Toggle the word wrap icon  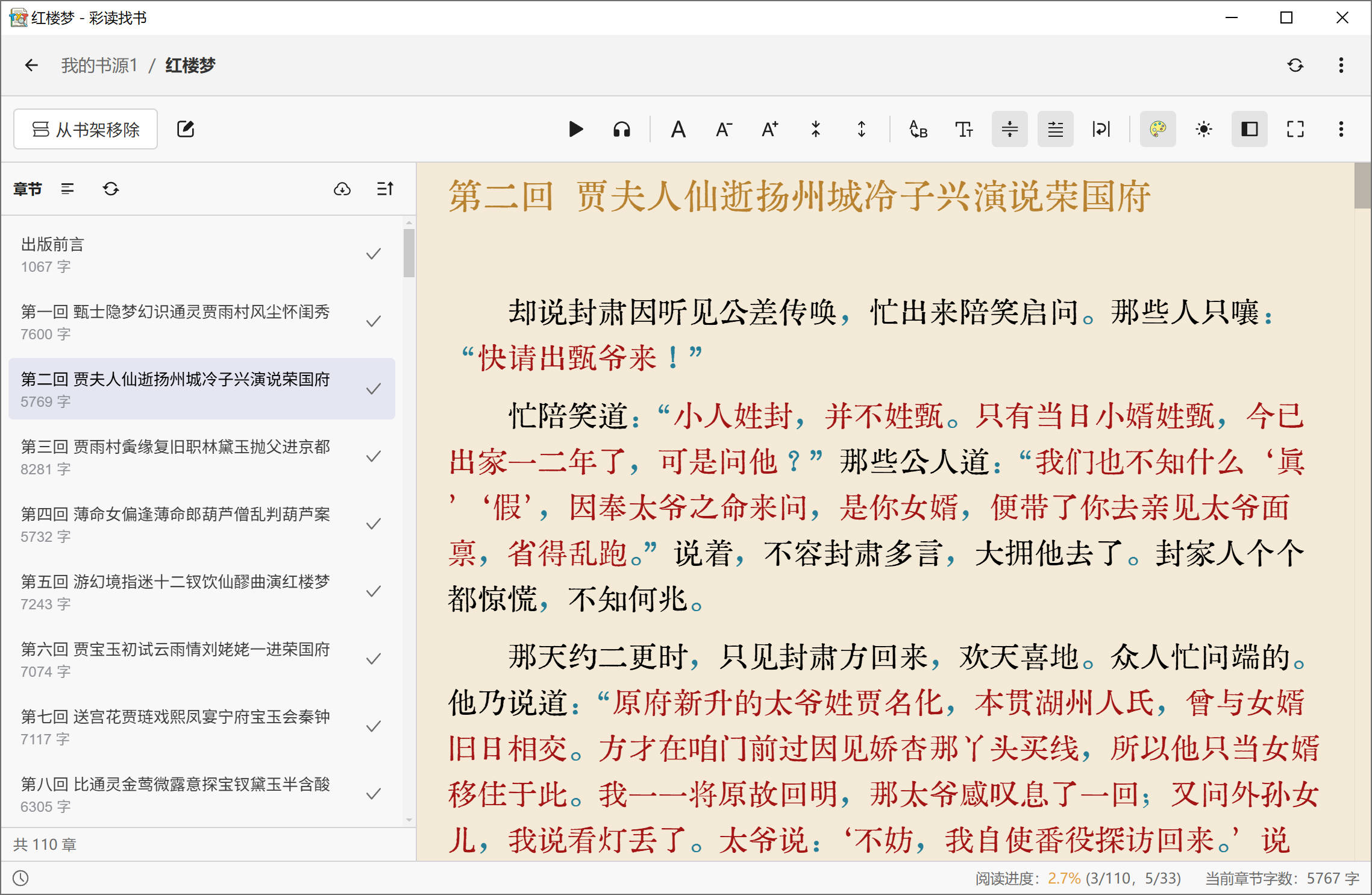(x=1101, y=129)
